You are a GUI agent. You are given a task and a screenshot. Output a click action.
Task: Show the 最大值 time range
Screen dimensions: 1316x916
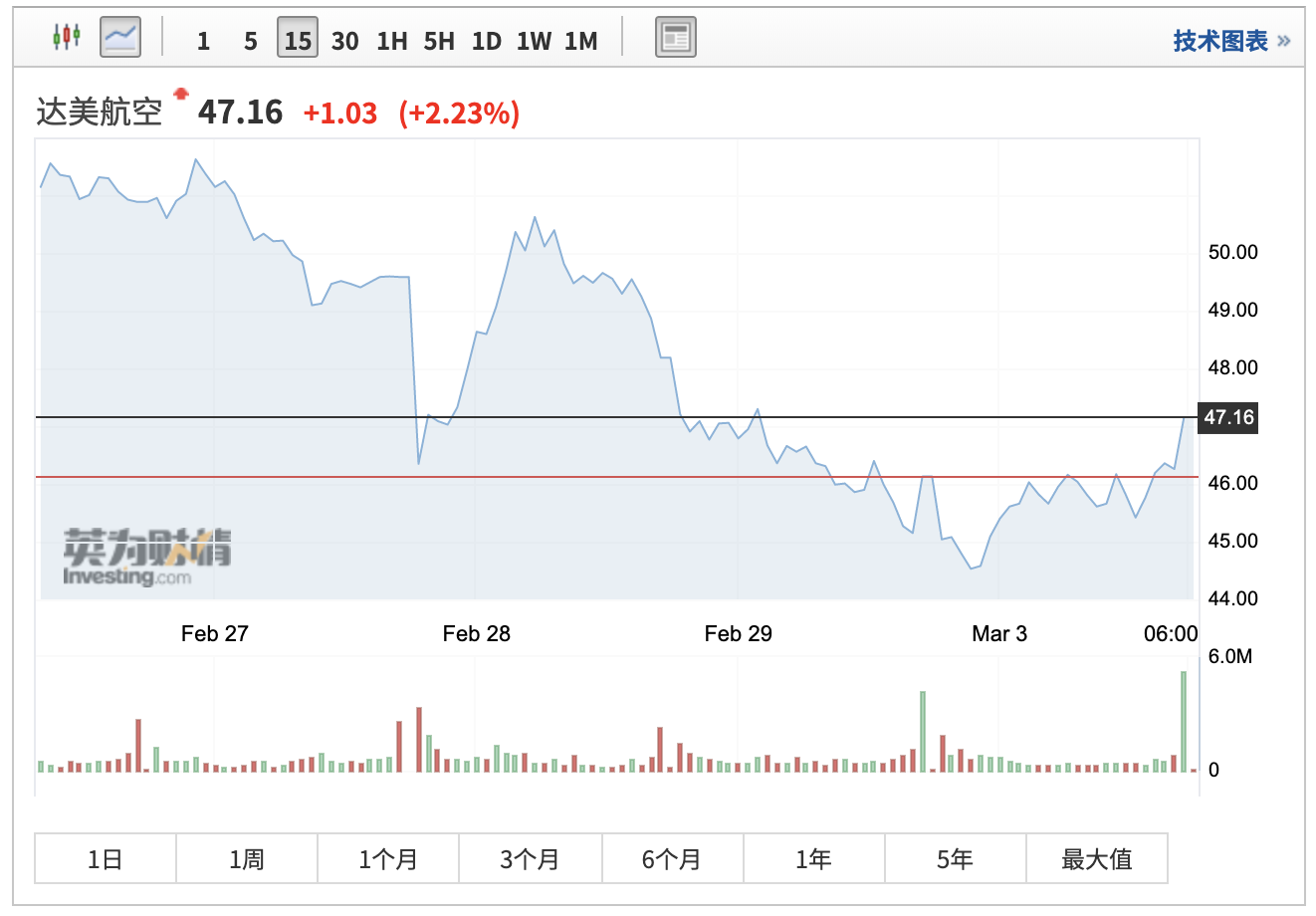[x=1097, y=859]
